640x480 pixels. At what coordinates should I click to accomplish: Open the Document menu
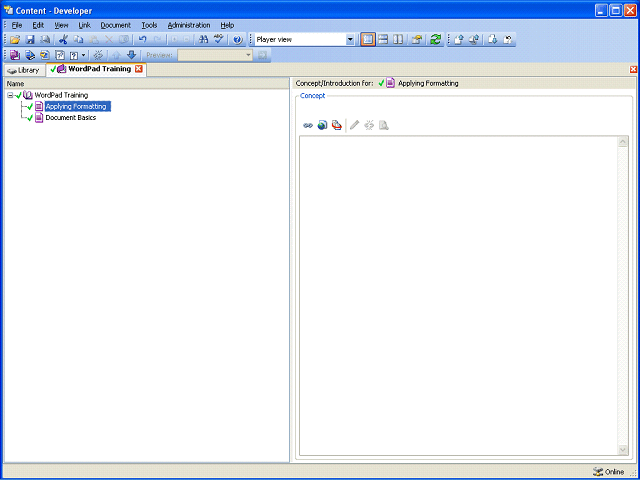[116, 25]
